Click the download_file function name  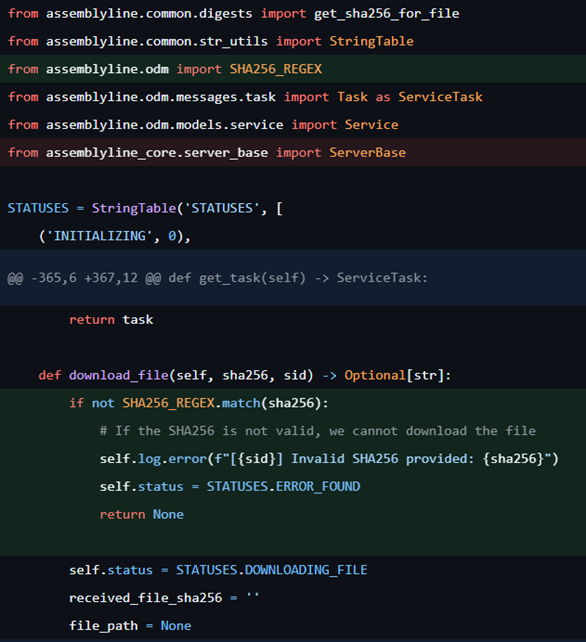(119, 375)
